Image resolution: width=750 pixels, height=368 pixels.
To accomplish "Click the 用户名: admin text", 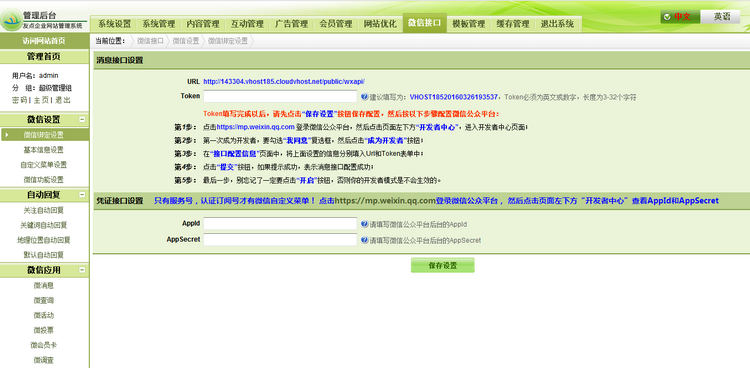I will click(35, 75).
